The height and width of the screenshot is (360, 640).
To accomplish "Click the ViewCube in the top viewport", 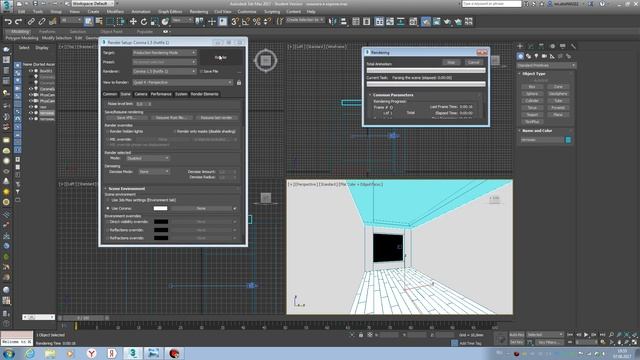I will [266, 61].
